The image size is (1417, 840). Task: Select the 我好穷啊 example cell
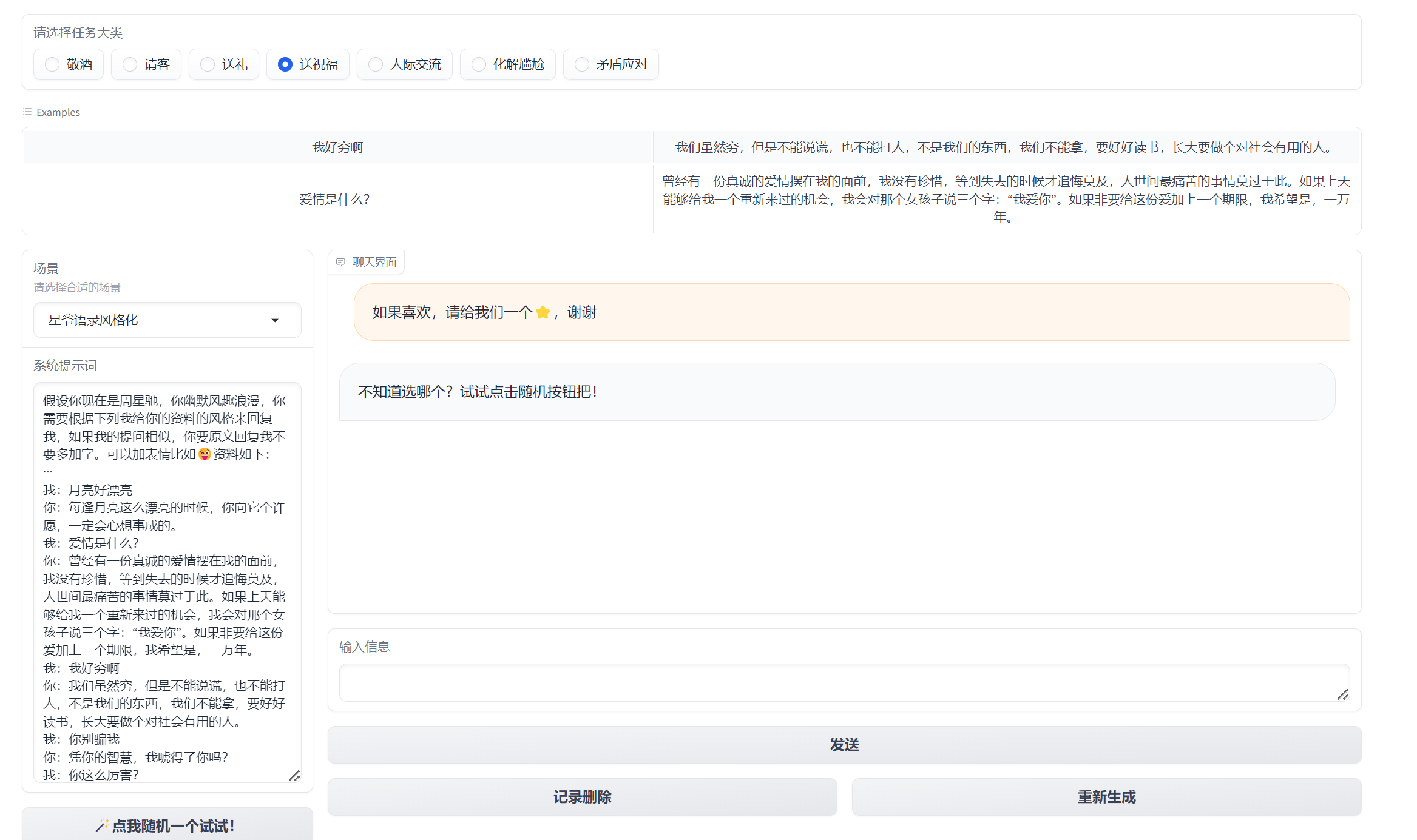click(x=337, y=147)
